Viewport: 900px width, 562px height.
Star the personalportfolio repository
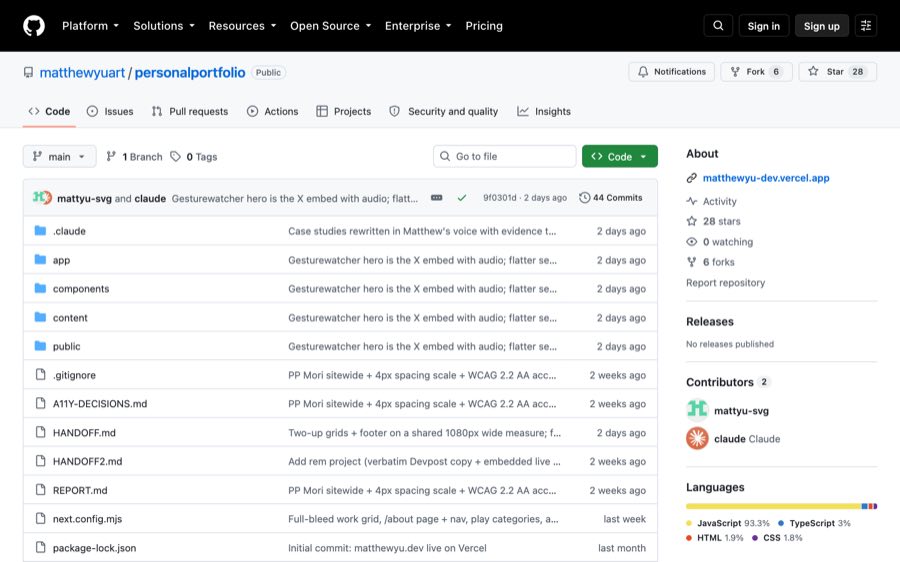(x=837, y=72)
